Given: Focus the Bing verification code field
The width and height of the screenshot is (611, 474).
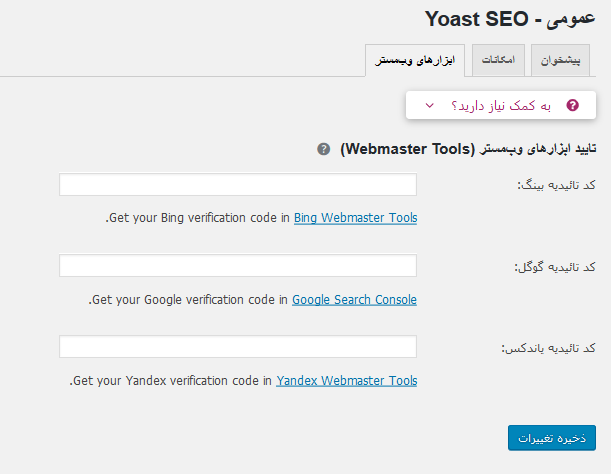Looking at the screenshot, I should click(x=238, y=184).
